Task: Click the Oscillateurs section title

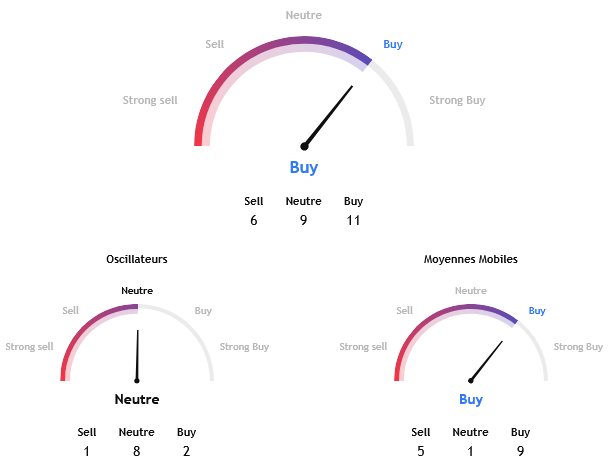Action: [137, 259]
